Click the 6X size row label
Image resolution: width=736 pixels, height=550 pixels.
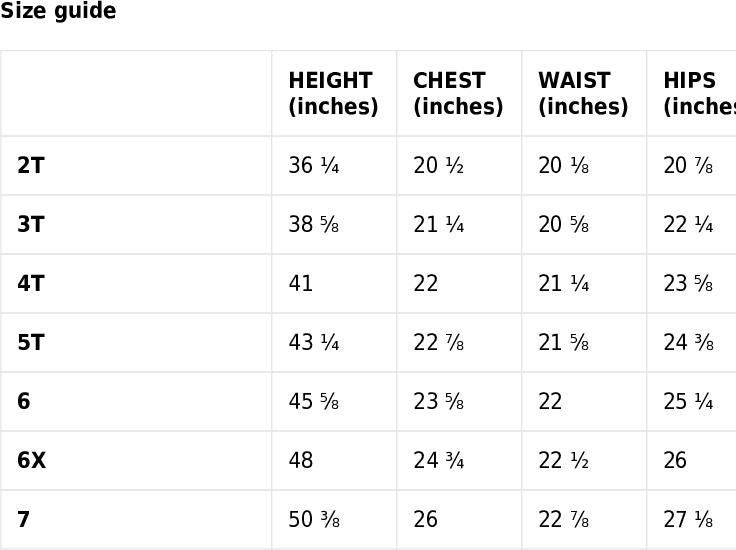(32, 461)
